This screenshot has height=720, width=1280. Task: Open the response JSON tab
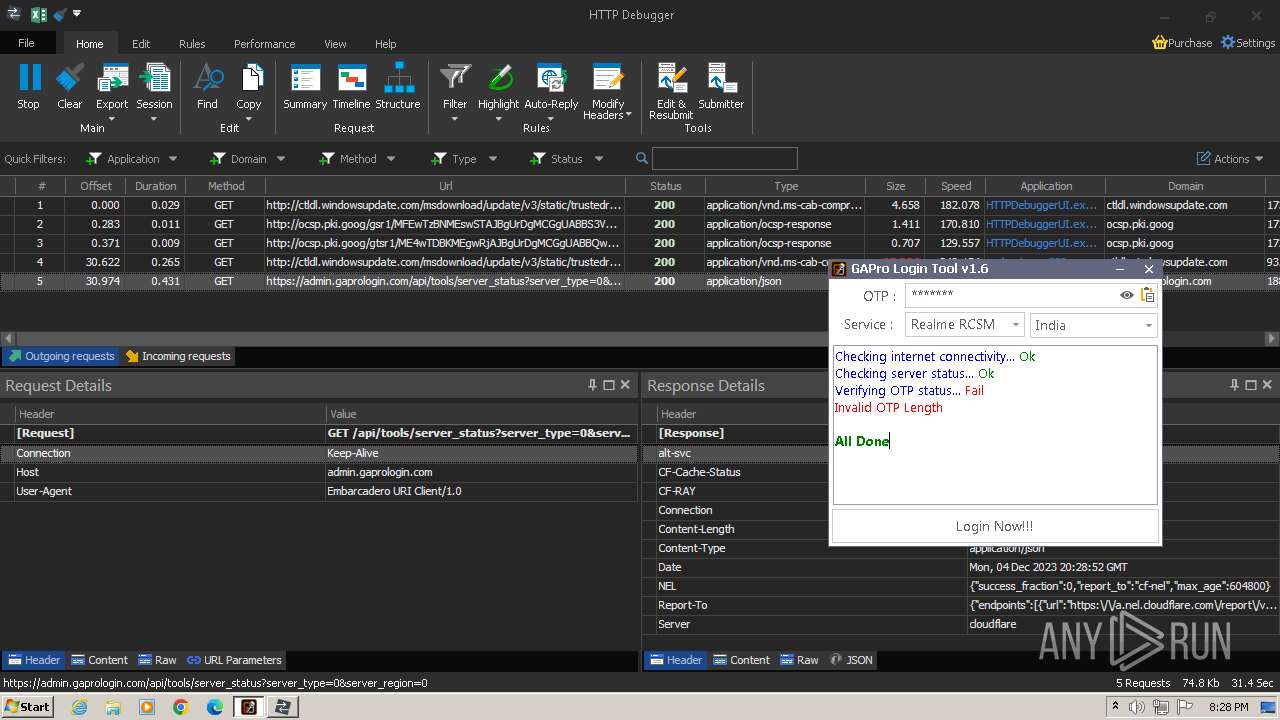coord(851,660)
